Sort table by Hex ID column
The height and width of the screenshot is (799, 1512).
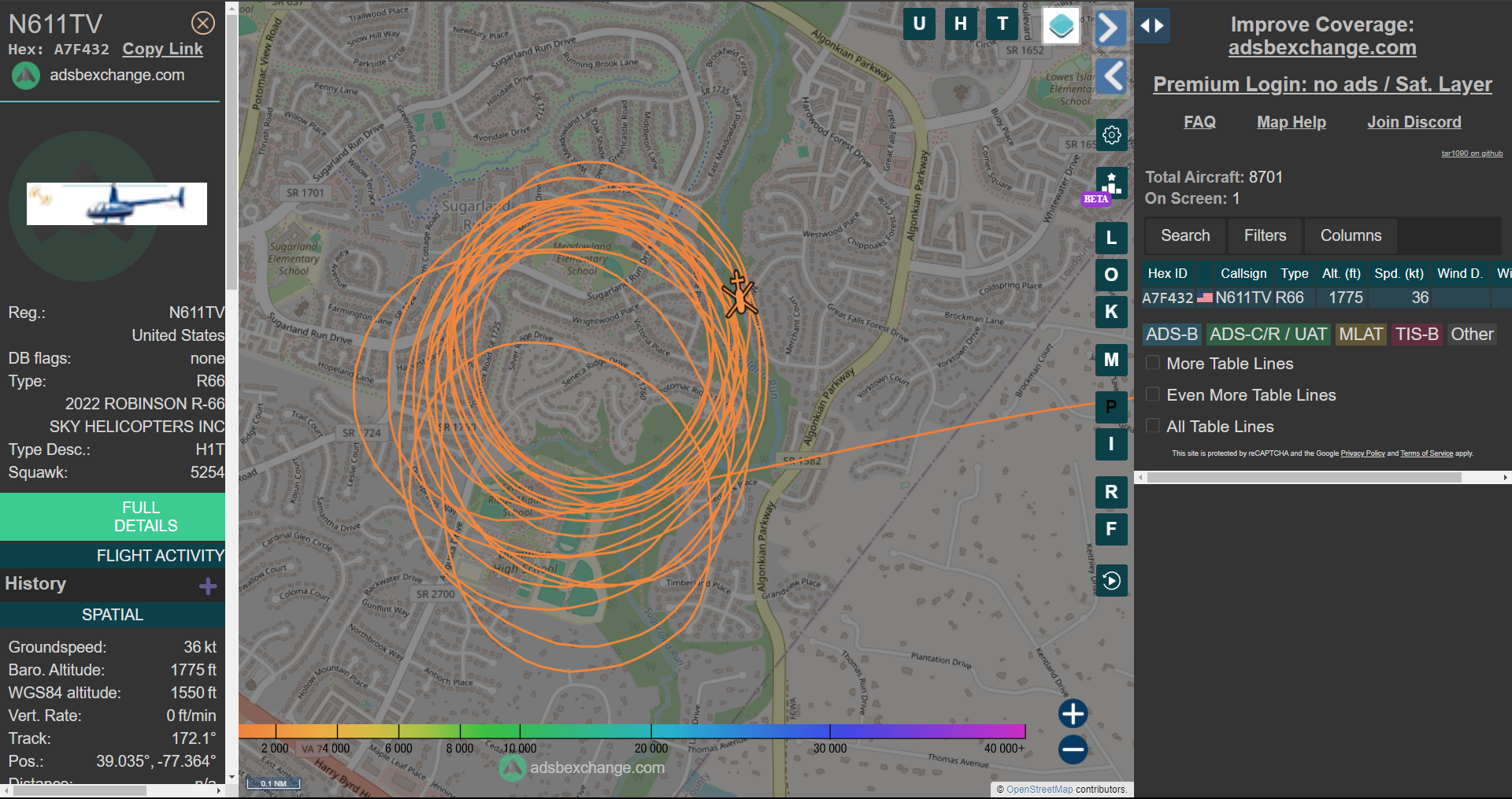[1167, 273]
